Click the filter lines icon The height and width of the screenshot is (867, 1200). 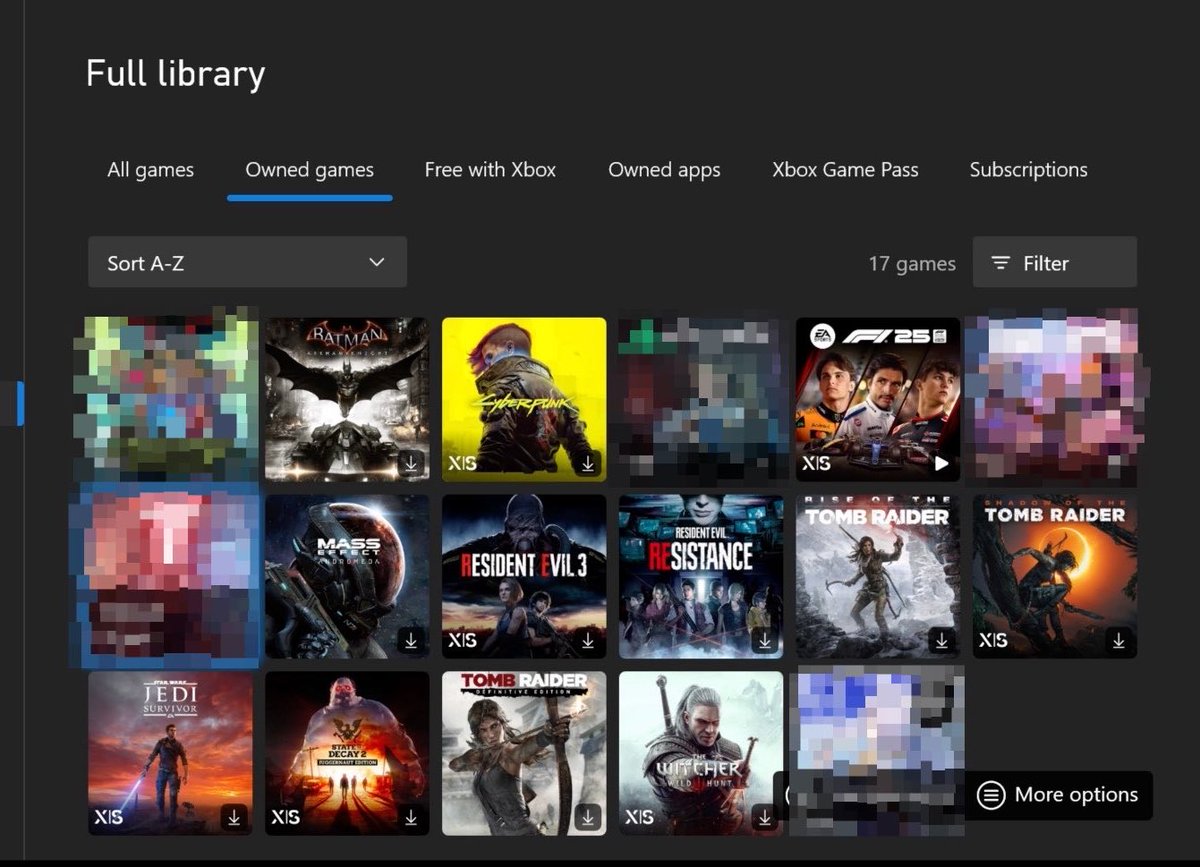(1000, 263)
